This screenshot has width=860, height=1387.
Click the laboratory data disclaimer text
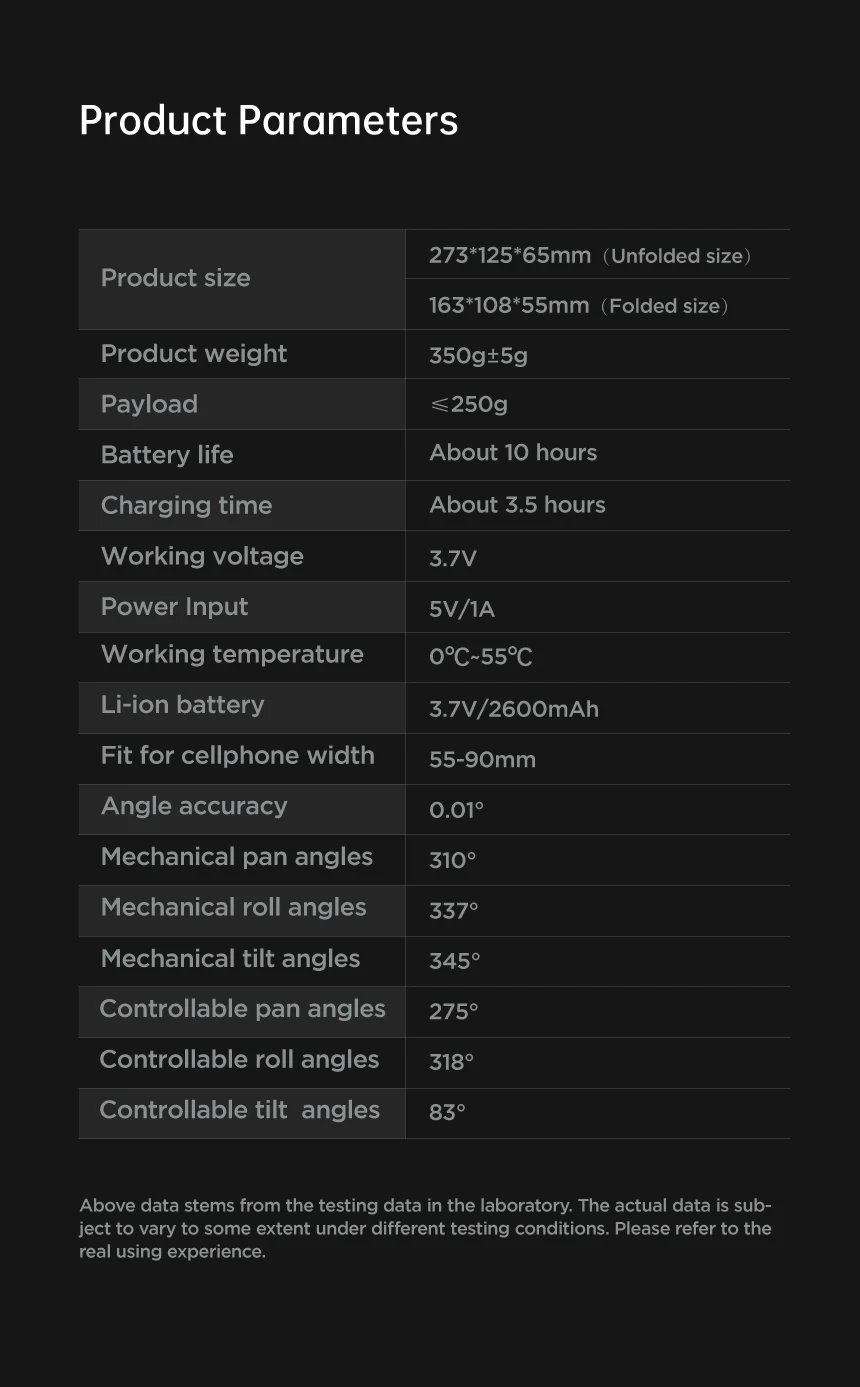[x=425, y=1228]
